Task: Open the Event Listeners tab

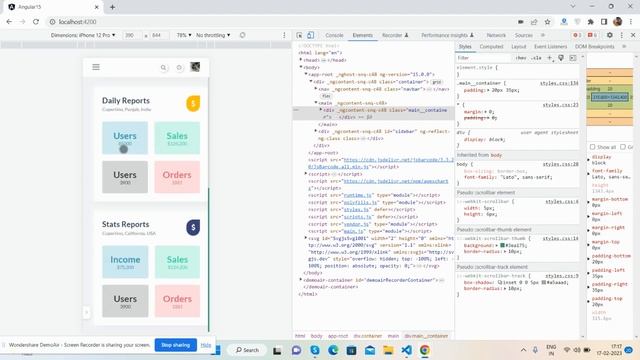Action: coord(550,47)
